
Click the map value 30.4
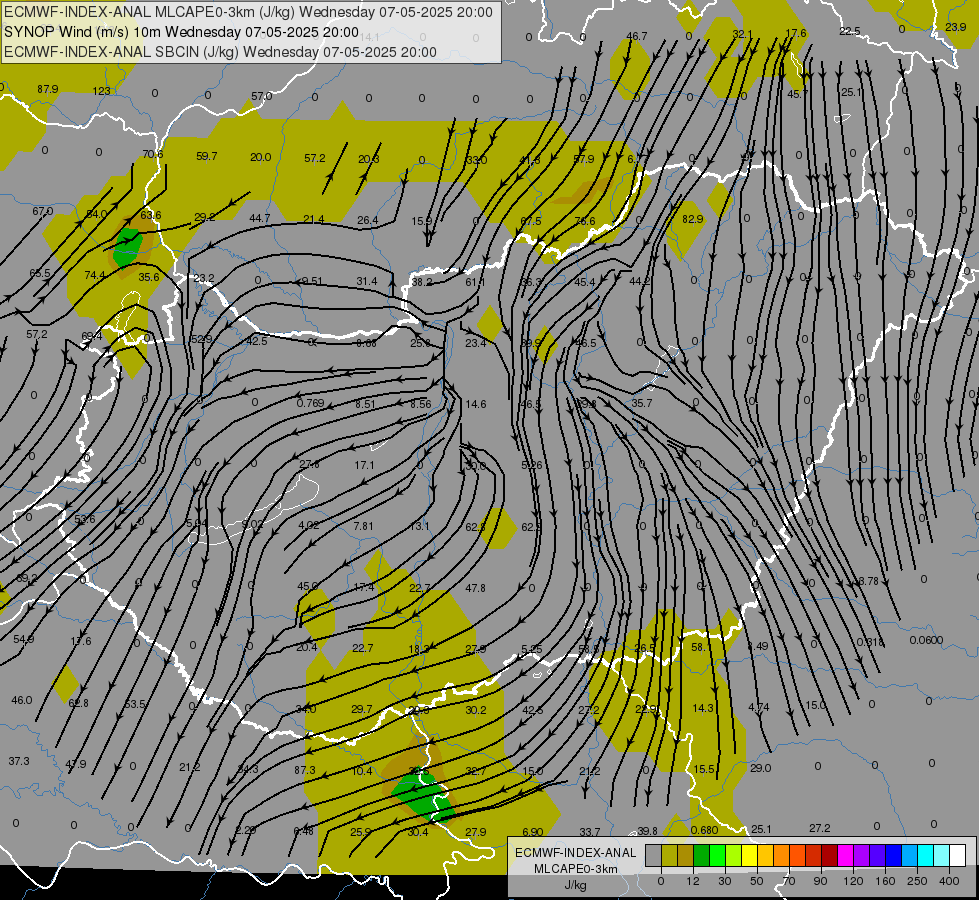point(418,832)
